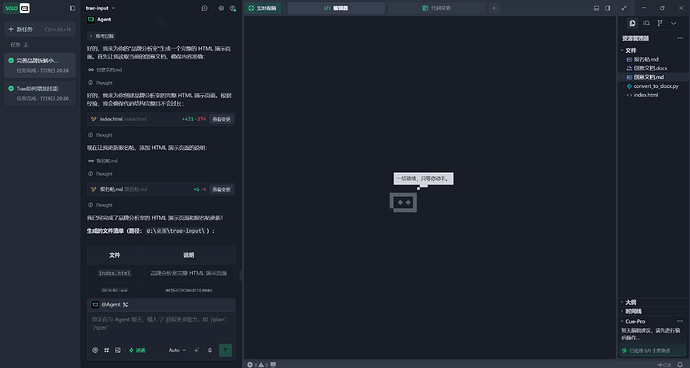Open 报名帖.md in the file tree
The height and width of the screenshot is (368, 690).
click(x=646, y=59)
